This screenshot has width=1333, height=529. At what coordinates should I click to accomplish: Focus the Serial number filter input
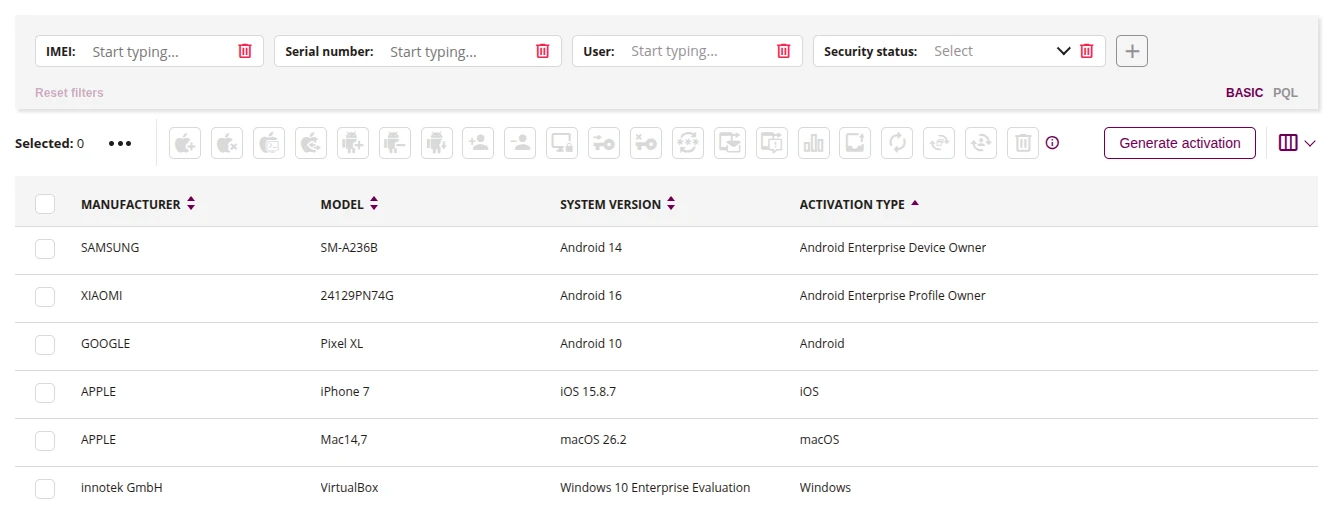click(x=458, y=51)
